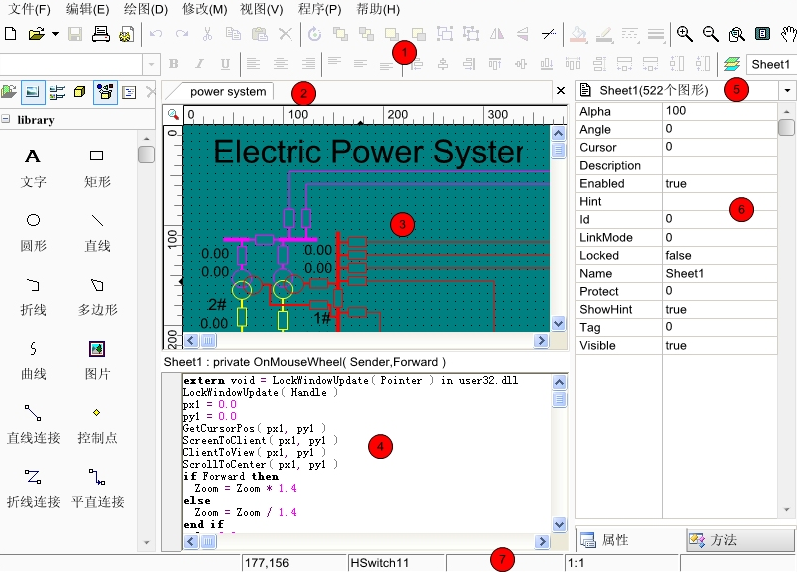Select the 折线连接 connector tool
Viewport: 798px width, 579px height.
(33, 488)
